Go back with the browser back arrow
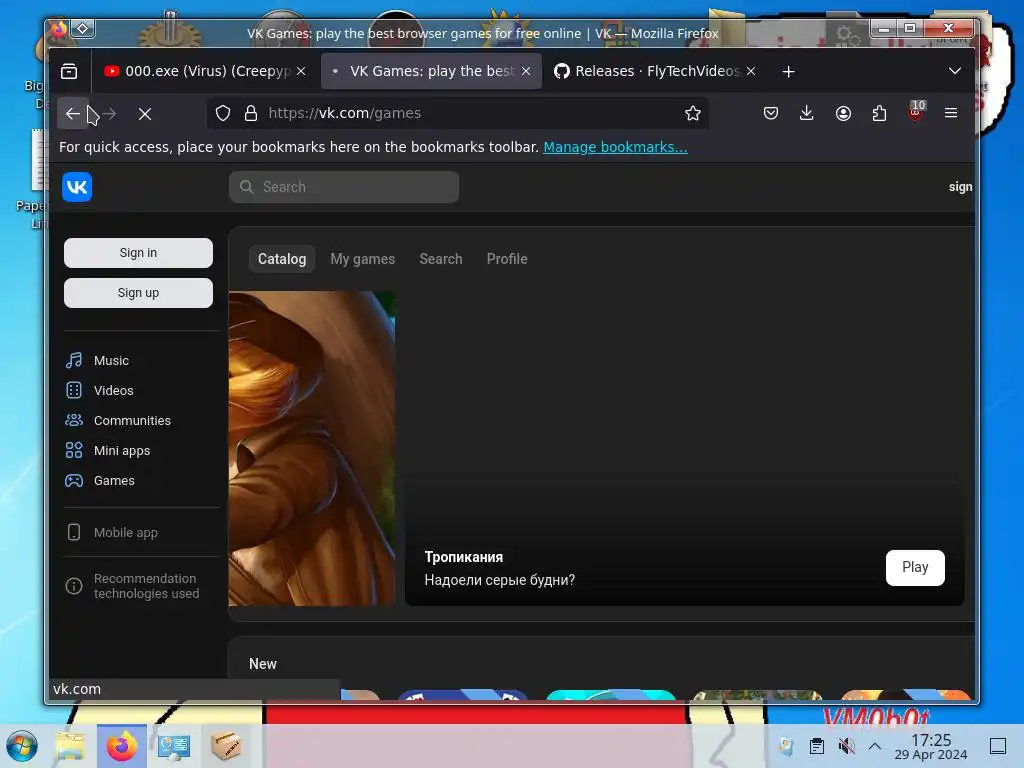The height and width of the screenshot is (768, 1024). pos(72,114)
